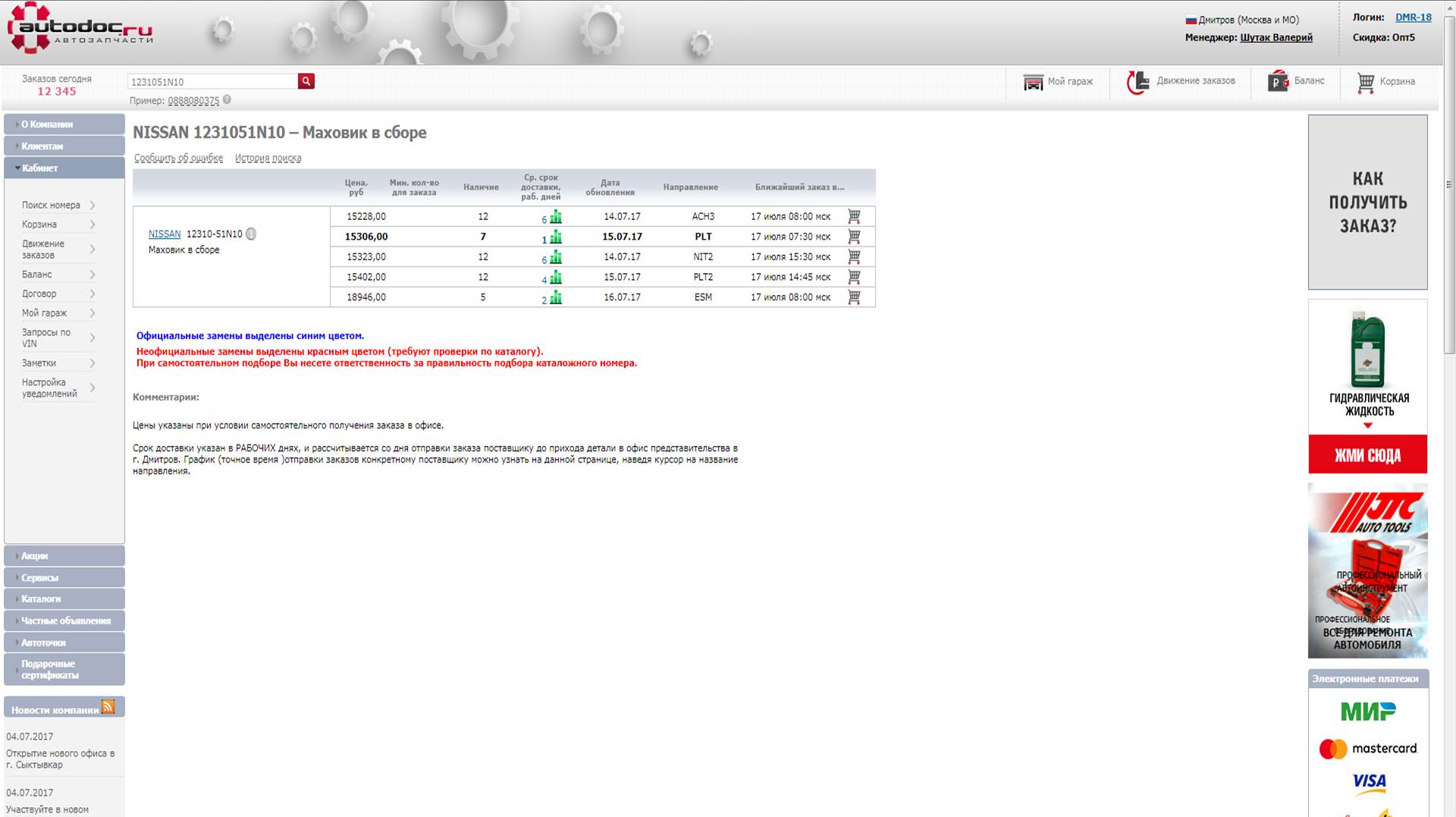Open the КАК ПОЛУЧИТЬ ЗАКАЗ banner
The height and width of the screenshot is (817, 1456).
[1367, 202]
